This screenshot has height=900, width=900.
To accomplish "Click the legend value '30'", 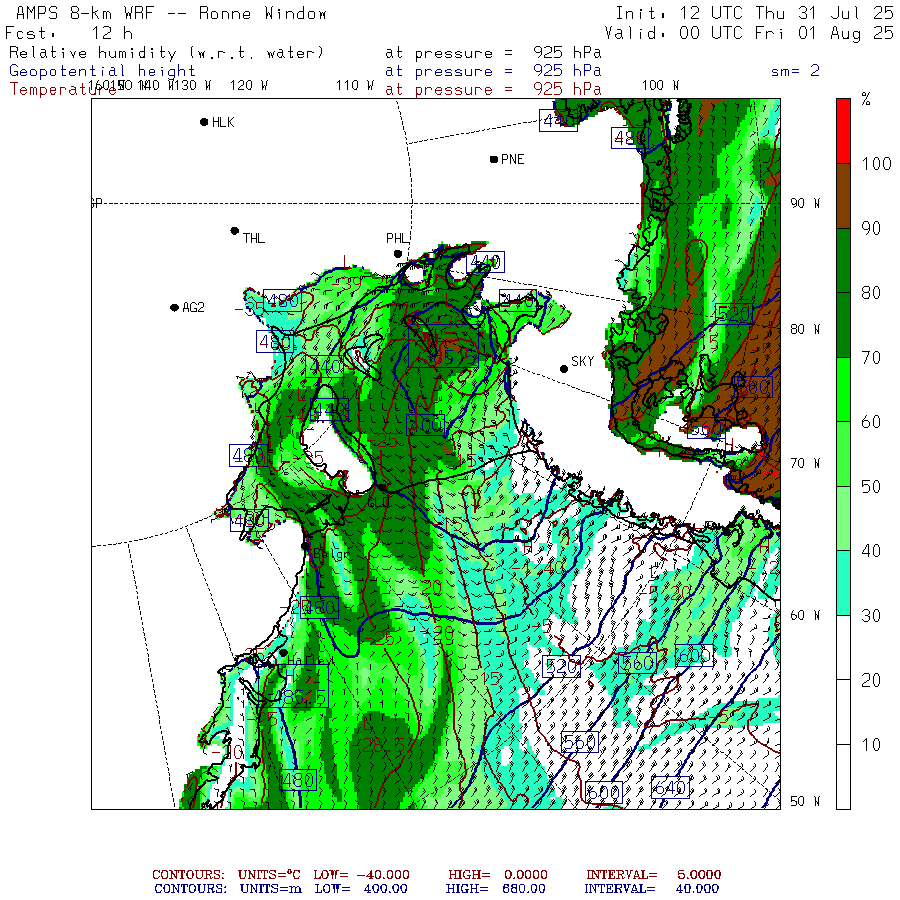I will coord(871,615).
